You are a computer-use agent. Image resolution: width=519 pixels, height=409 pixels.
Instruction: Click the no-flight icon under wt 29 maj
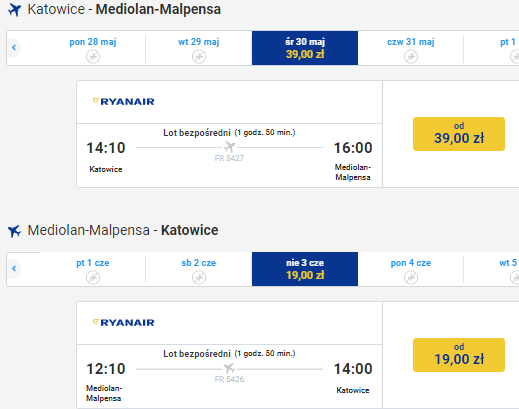(x=199, y=56)
